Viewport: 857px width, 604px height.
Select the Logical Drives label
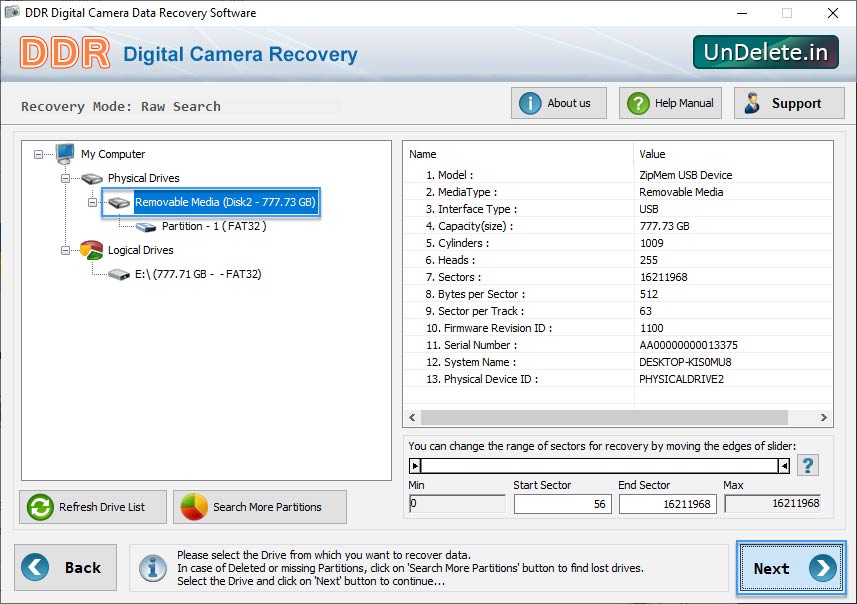[140, 250]
